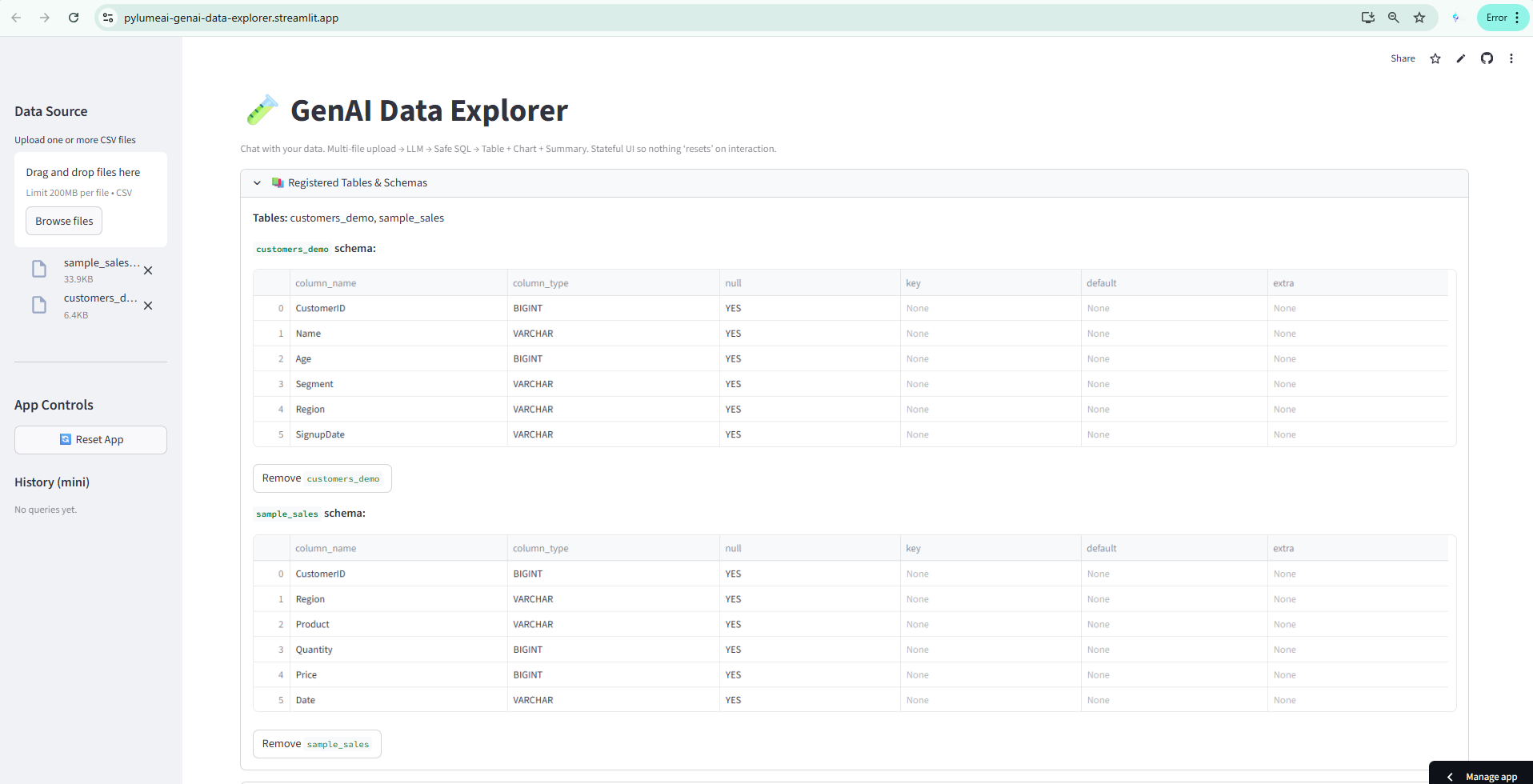Remove the customers_demo table
The height and width of the screenshot is (784, 1533).
pyautogui.click(x=322, y=478)
